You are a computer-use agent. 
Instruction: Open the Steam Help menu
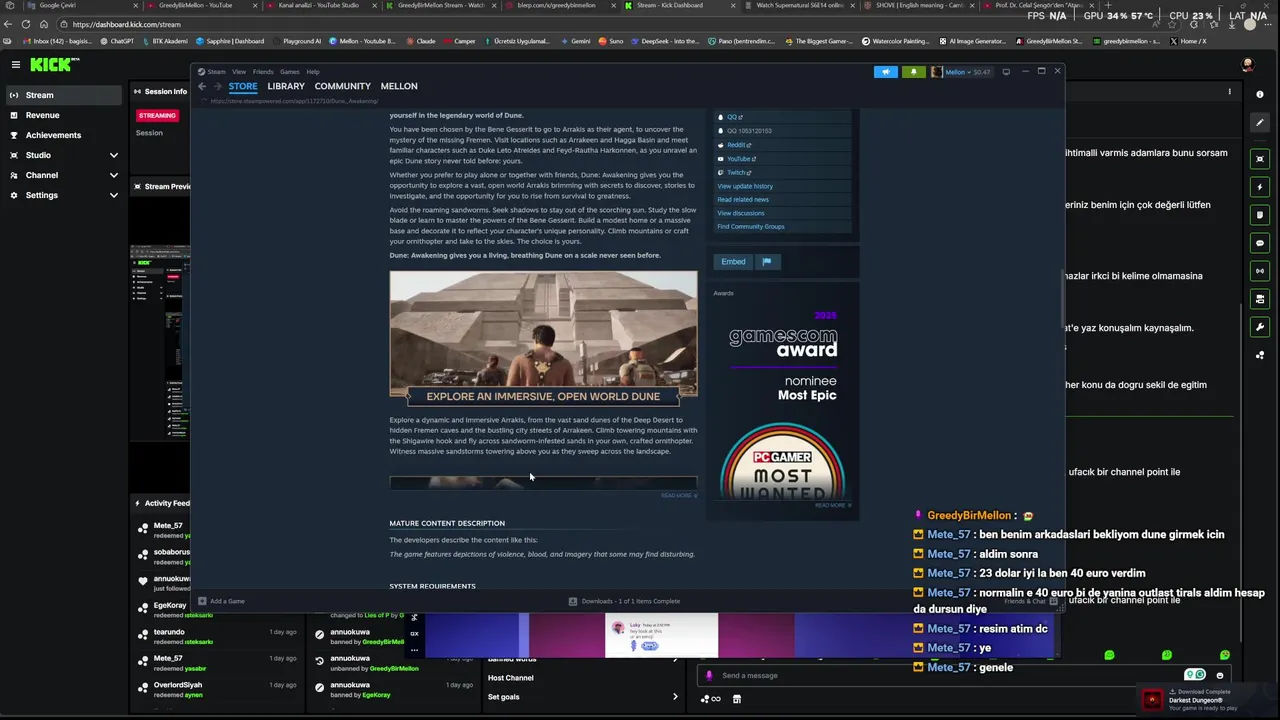pos(313,72)
